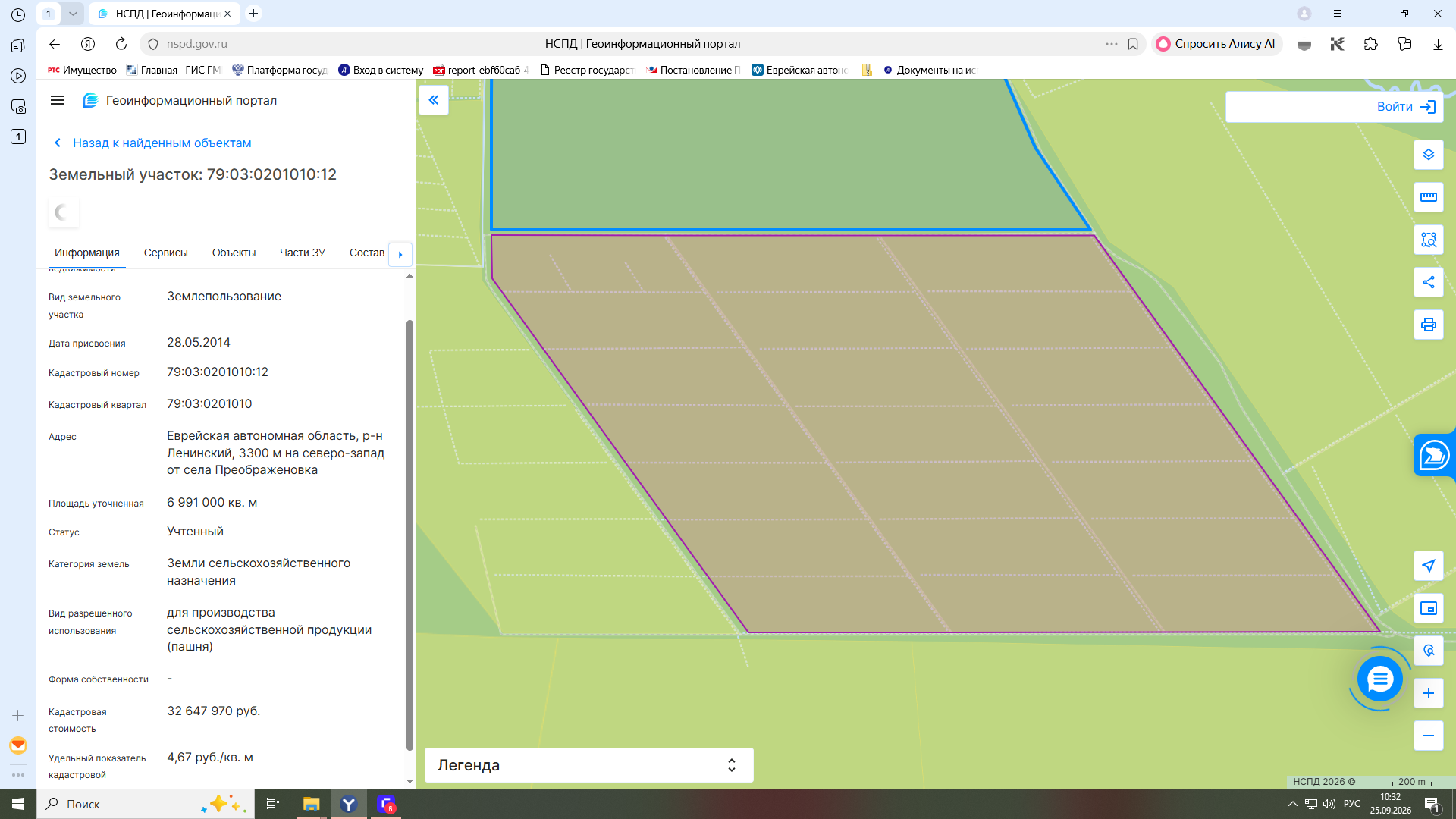The height and width of the screenshot is (819, 1456).
Task: Collapse the left information panel
Action: click(434, 100)
